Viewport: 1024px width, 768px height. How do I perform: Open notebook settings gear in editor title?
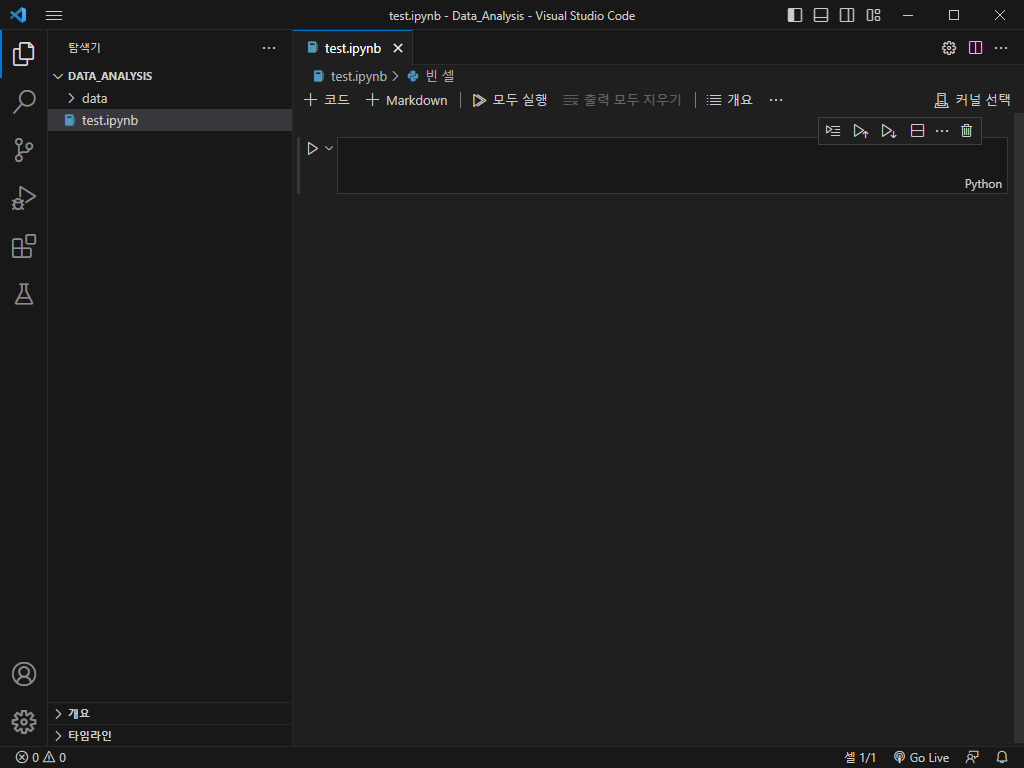[949, 48]
